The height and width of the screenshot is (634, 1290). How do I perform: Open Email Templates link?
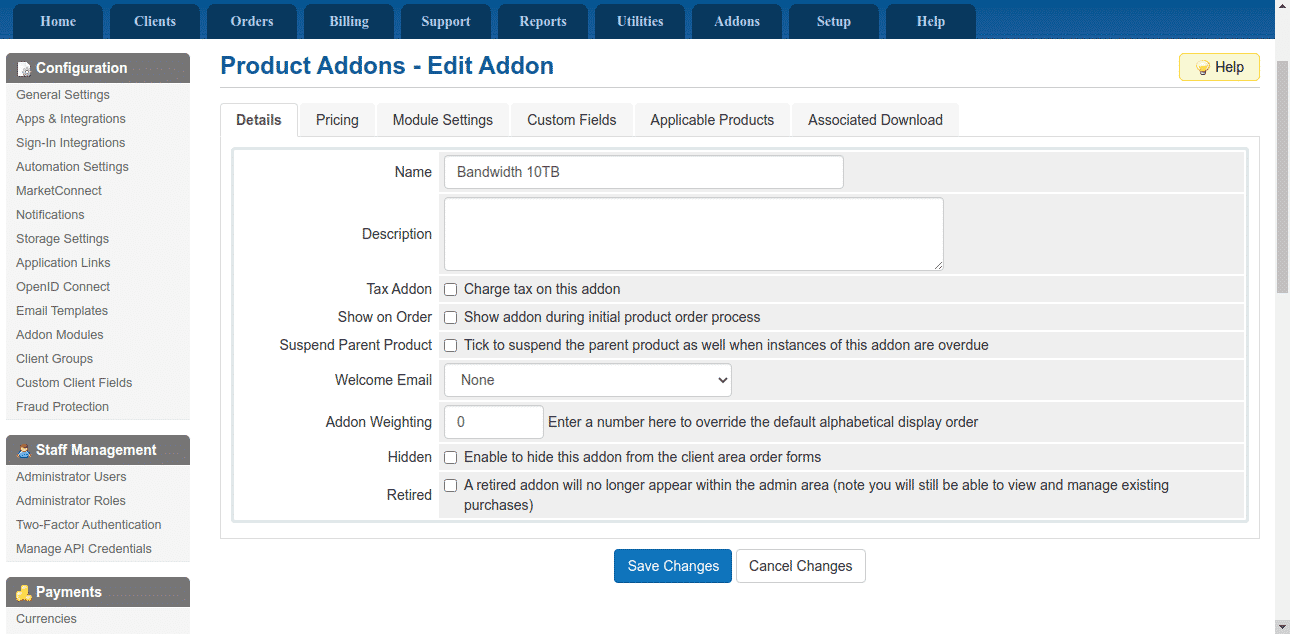pos(62,311)
